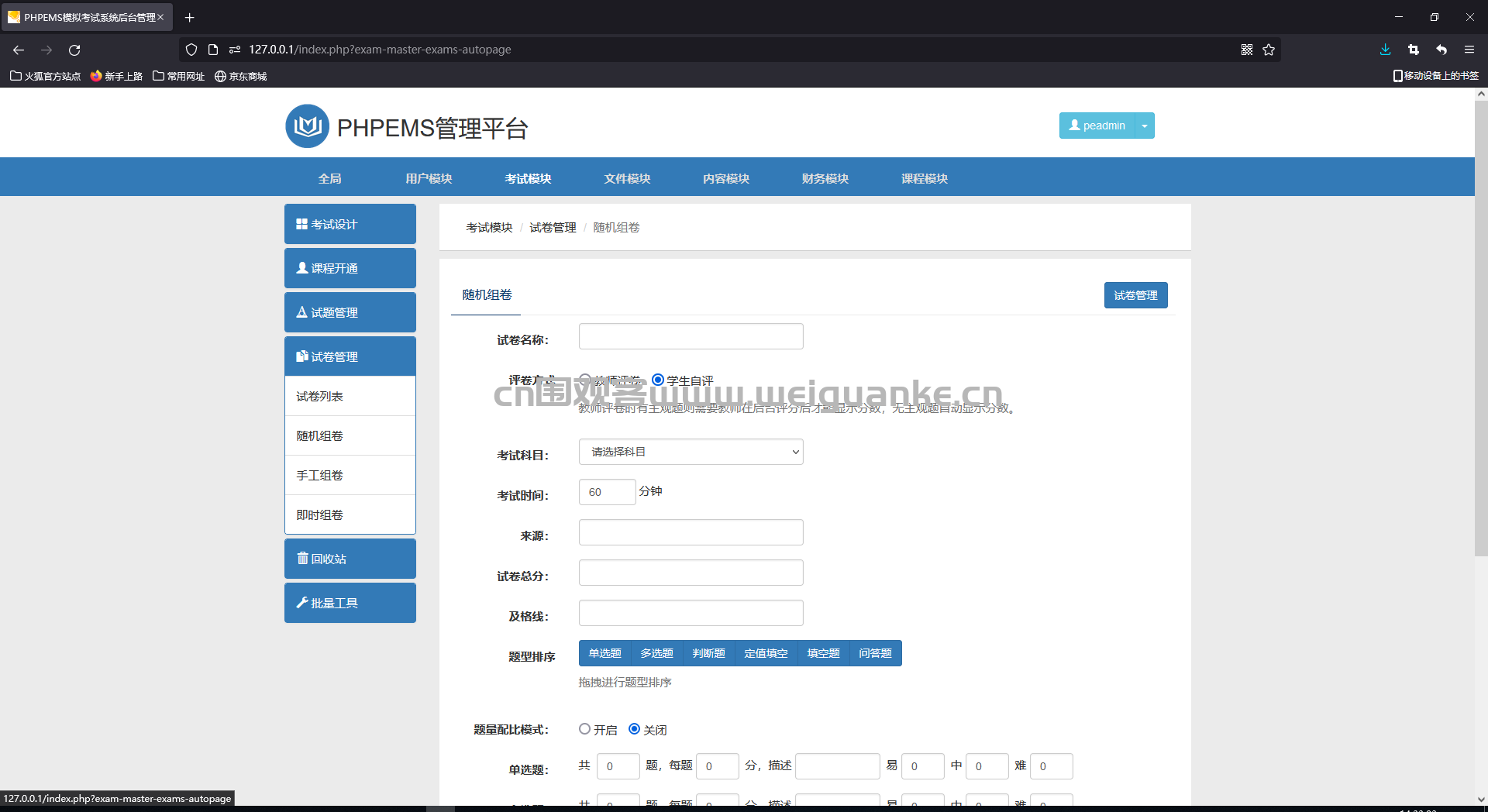Open 试卷列表 sidebar link

click(350, 396)
